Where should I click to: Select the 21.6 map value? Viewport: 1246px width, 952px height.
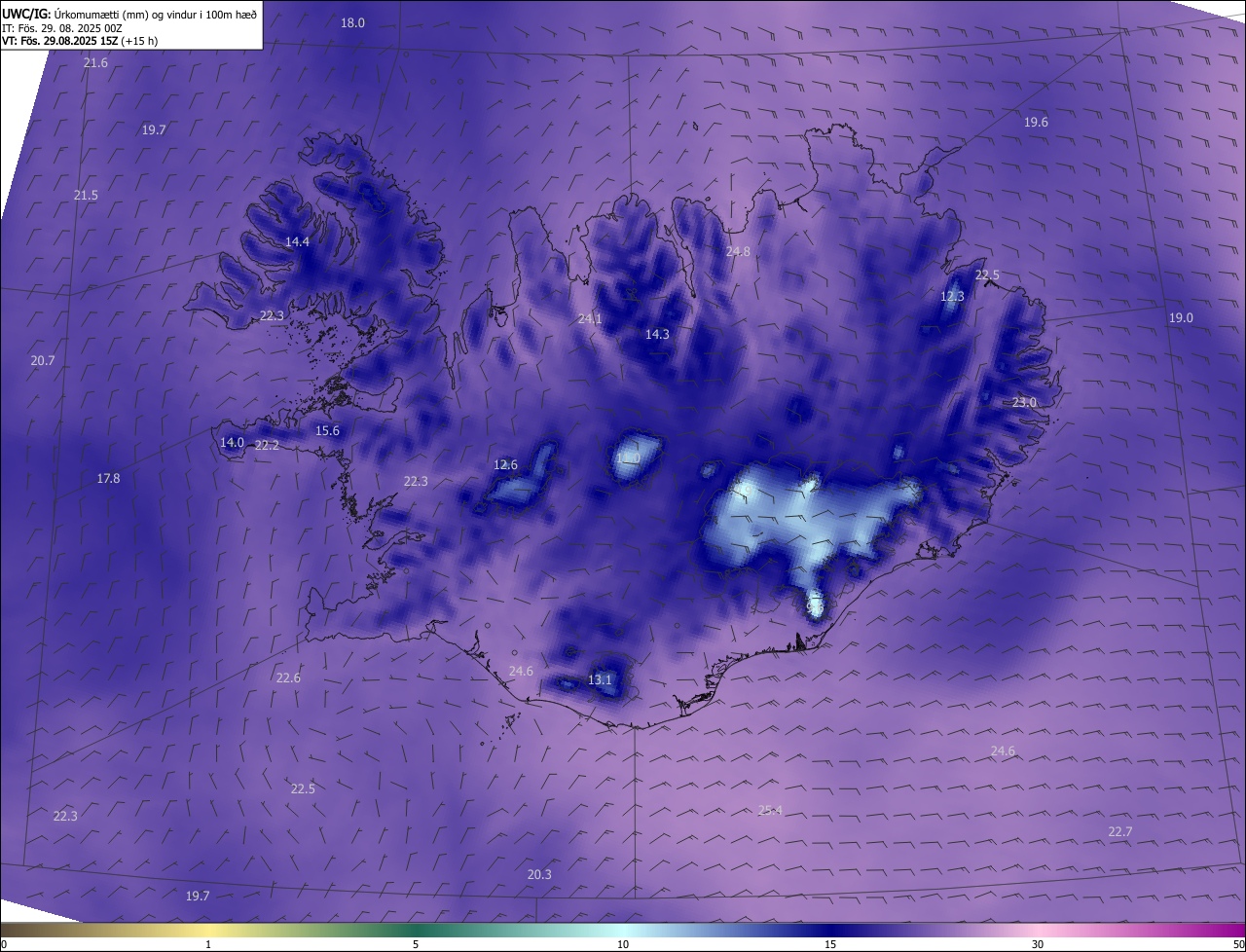tap(95, 62)
